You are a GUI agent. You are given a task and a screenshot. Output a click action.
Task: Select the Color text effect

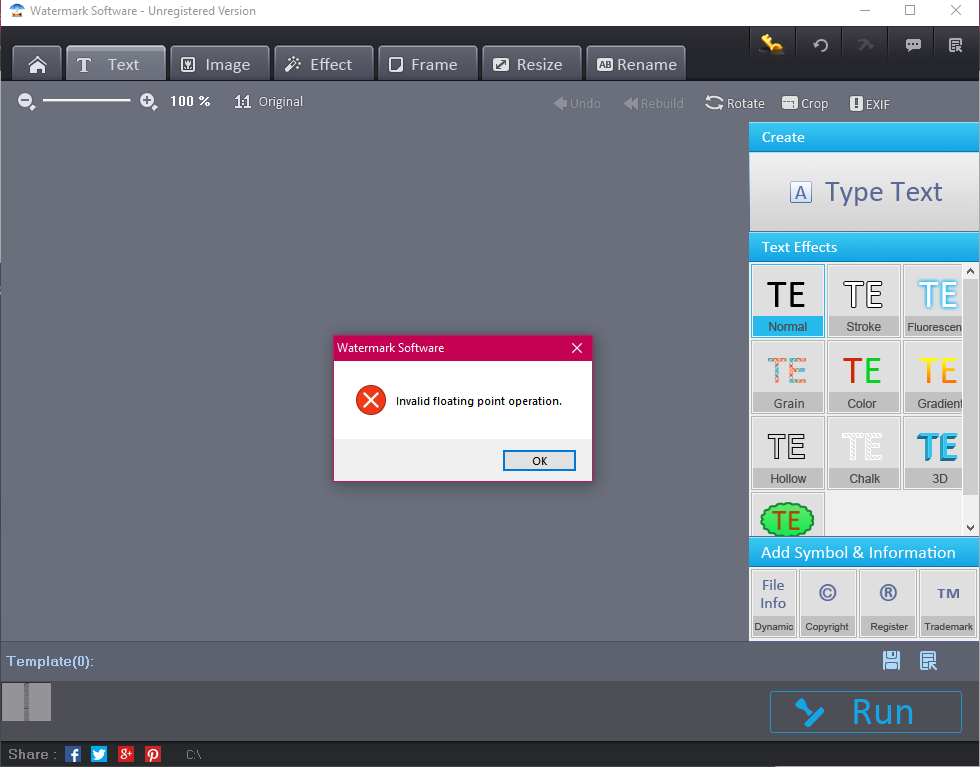864,376
